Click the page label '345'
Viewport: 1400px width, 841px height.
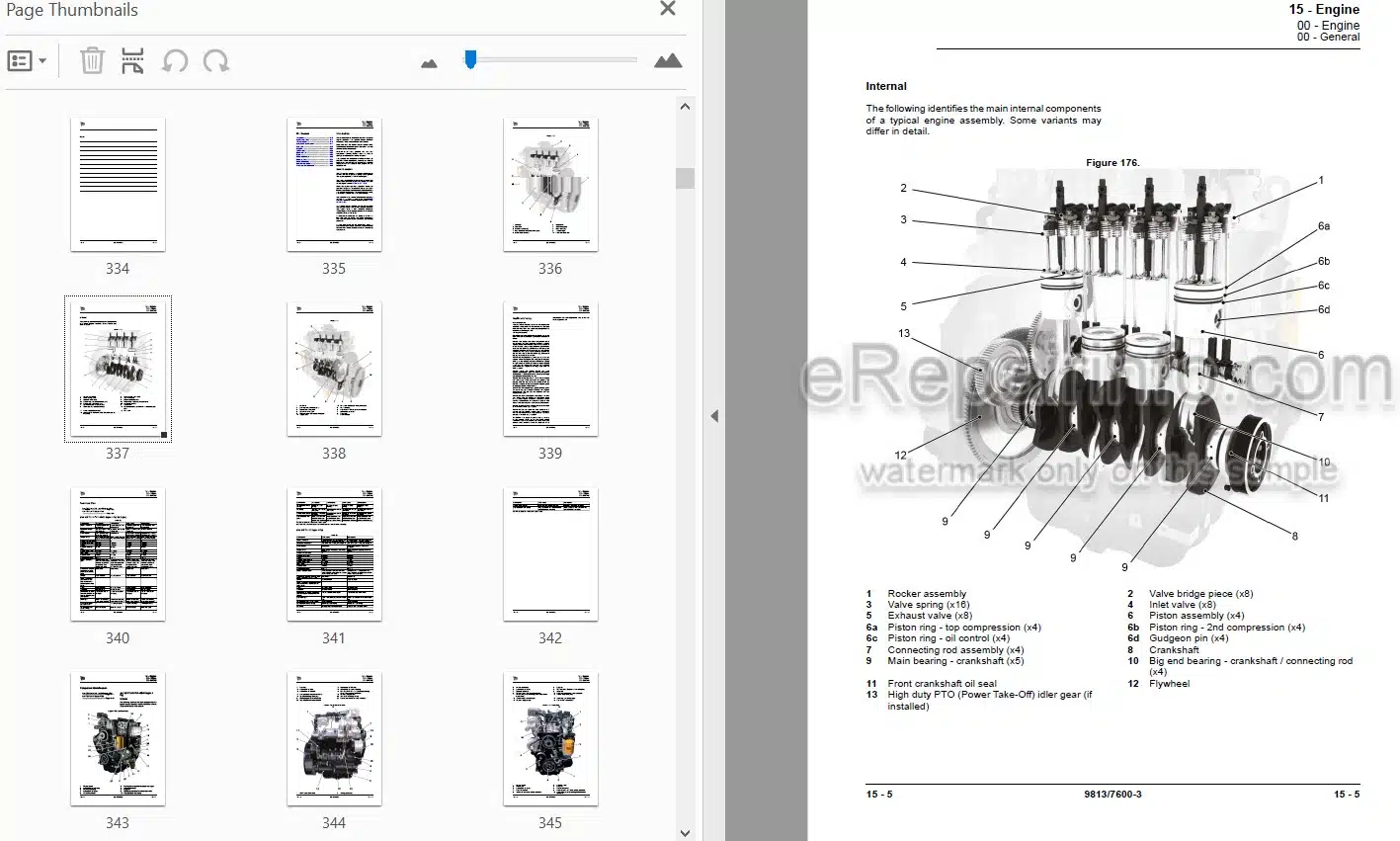(550, 822)
